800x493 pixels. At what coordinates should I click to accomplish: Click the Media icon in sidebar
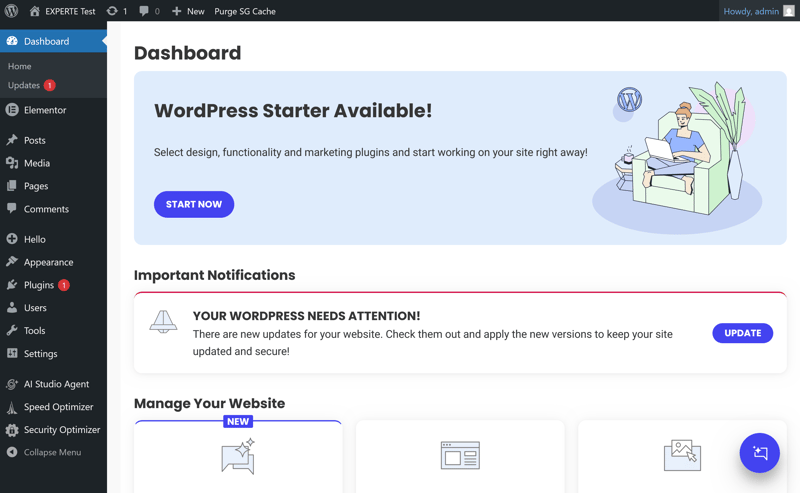pyautogui.click(x=12, y=163)
